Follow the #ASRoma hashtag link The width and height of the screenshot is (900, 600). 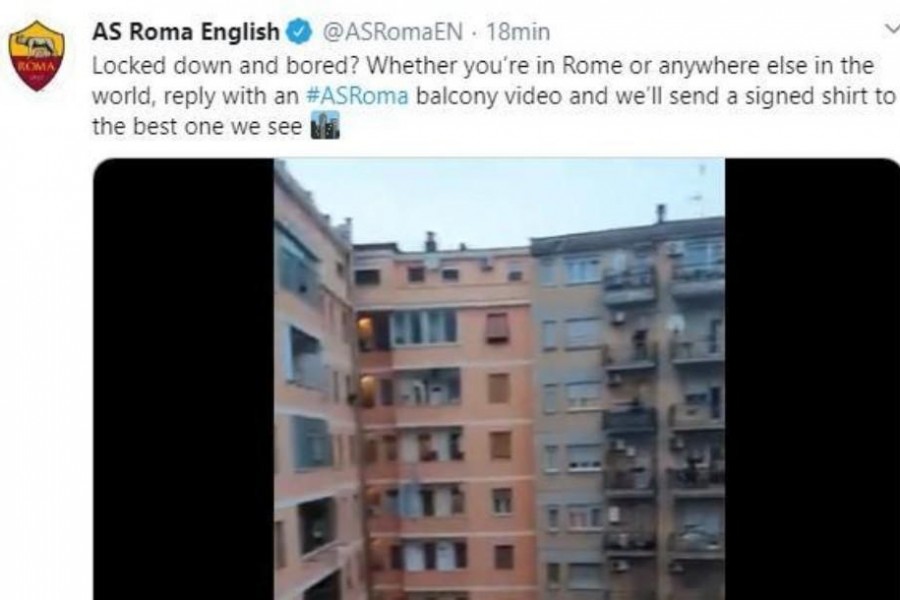click(358, 95)
